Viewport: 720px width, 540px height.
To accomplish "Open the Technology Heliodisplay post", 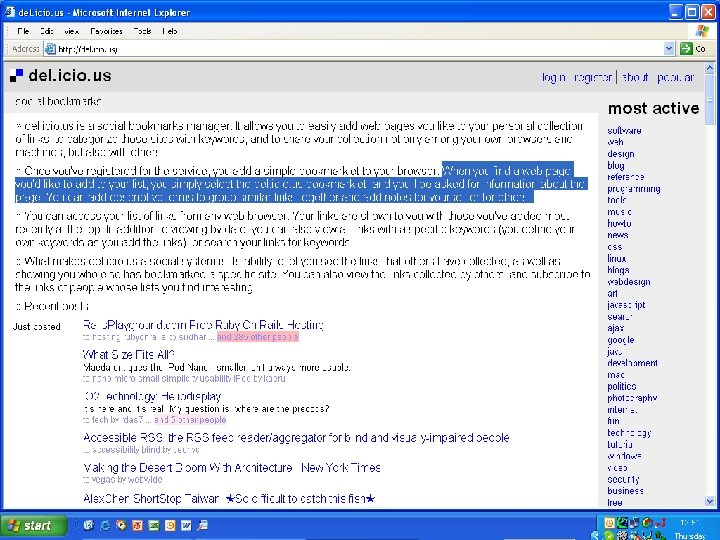I will (153, 396).
